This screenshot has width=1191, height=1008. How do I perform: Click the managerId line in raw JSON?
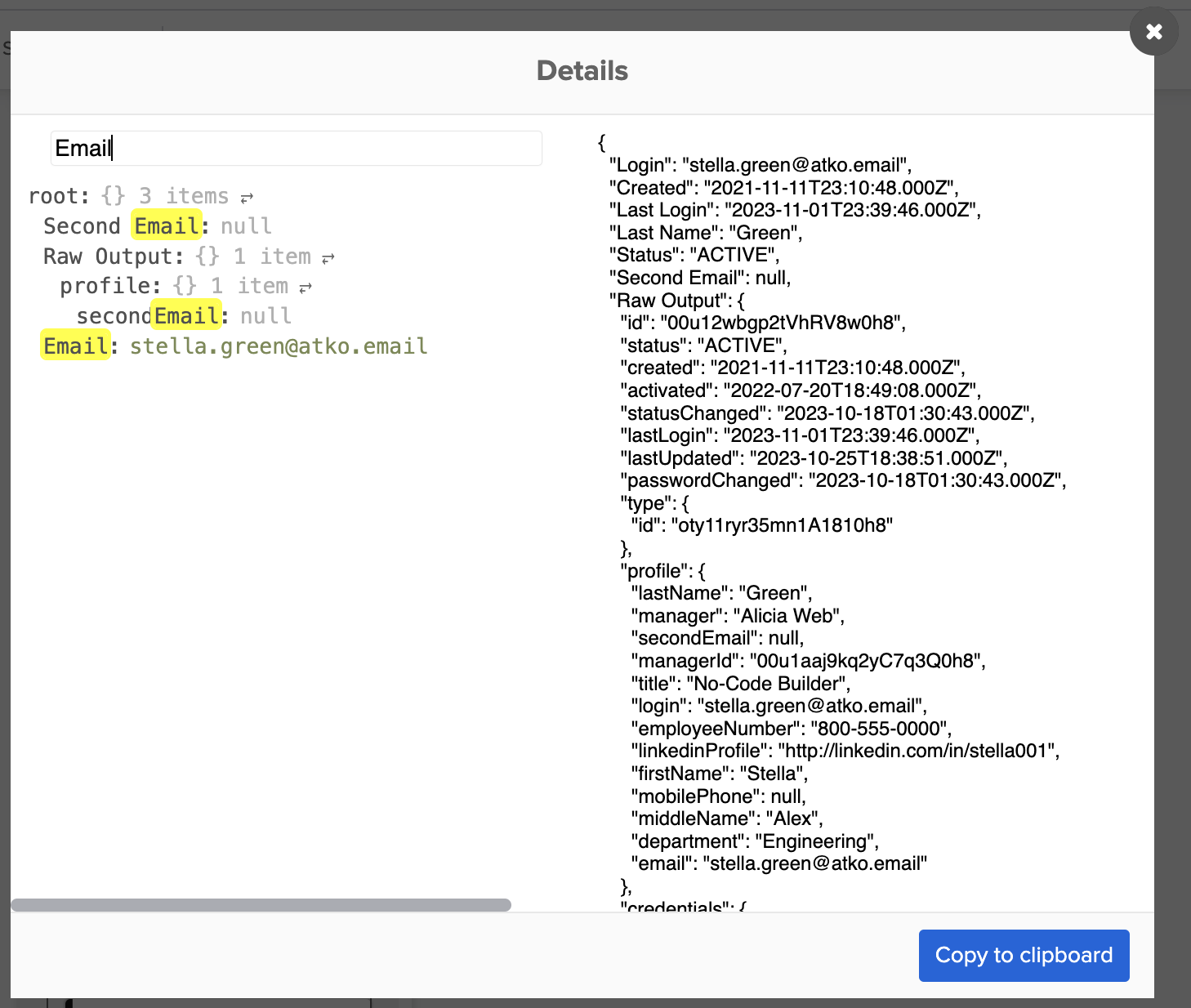pyautogui.click(x=808, y=661)
